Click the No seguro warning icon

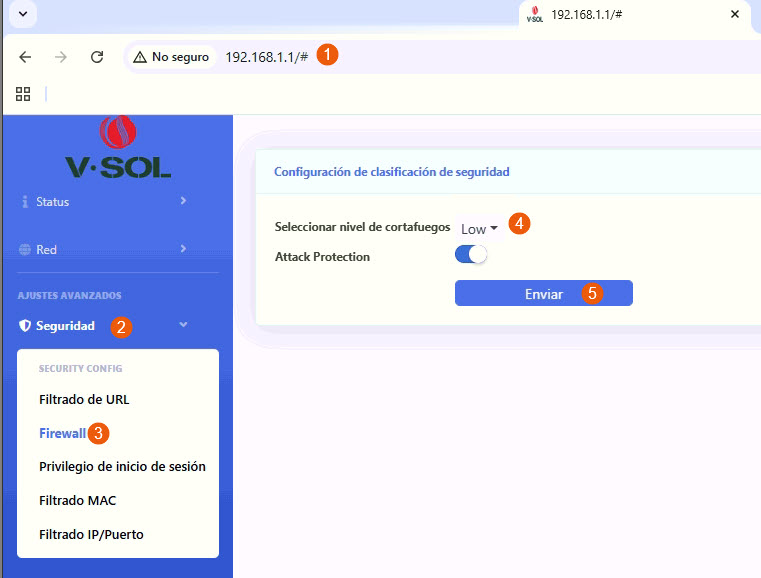[x=139, y=57]
